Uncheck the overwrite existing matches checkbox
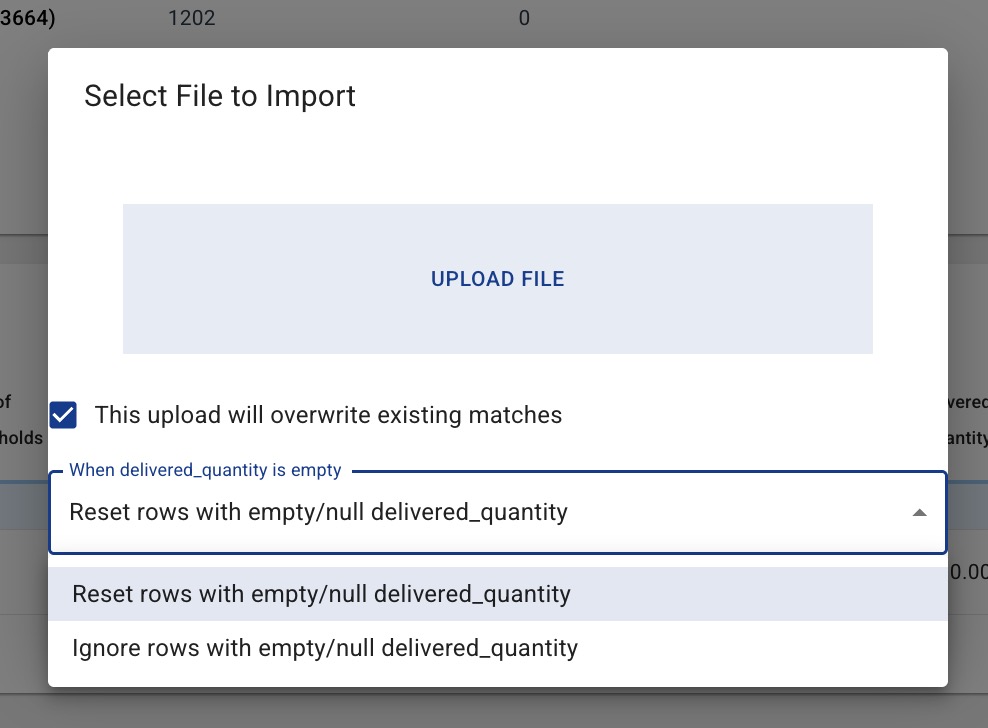988x728 pixels. (63, 415)
